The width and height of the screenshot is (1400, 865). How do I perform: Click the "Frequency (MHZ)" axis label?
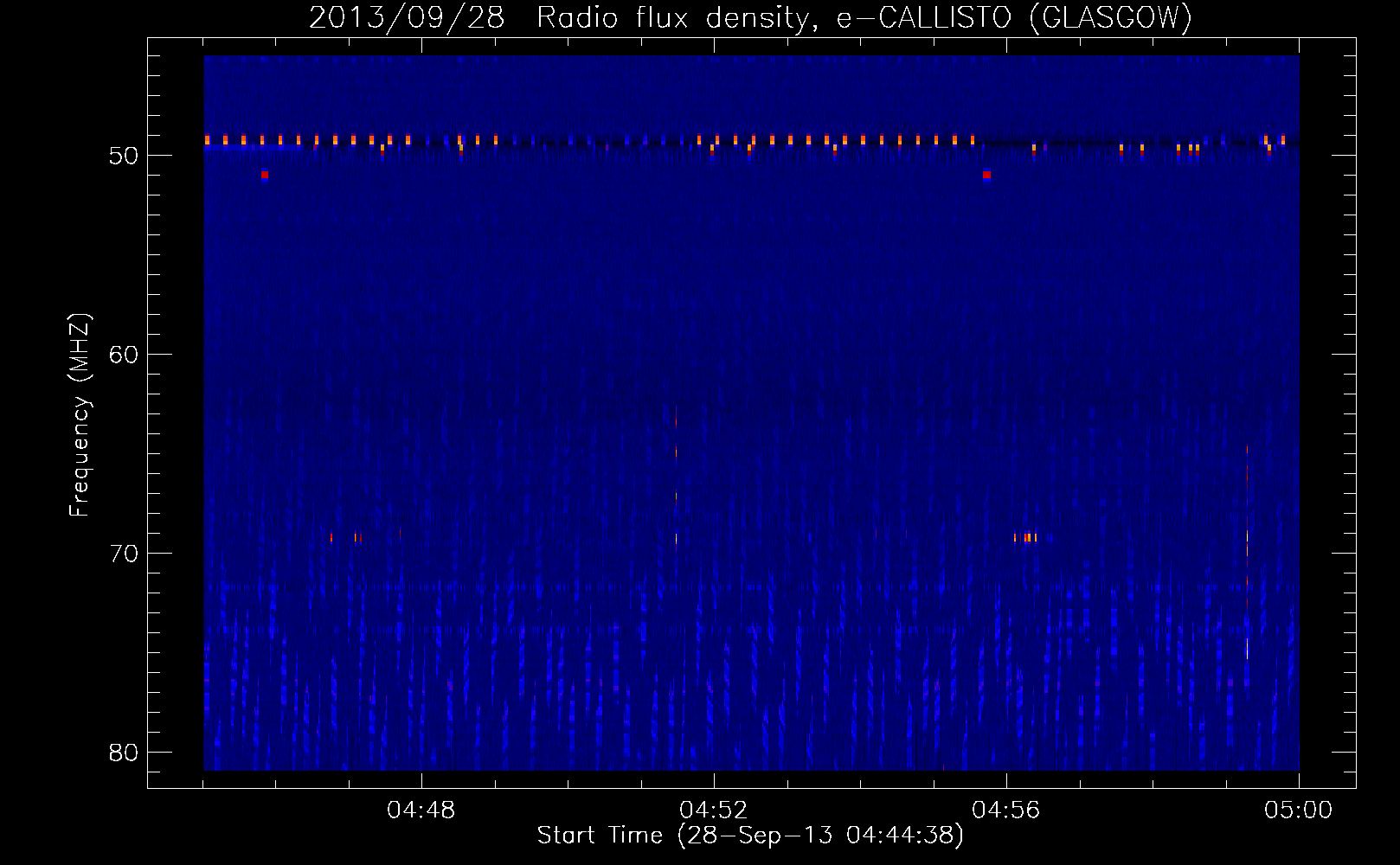point(80,415)
